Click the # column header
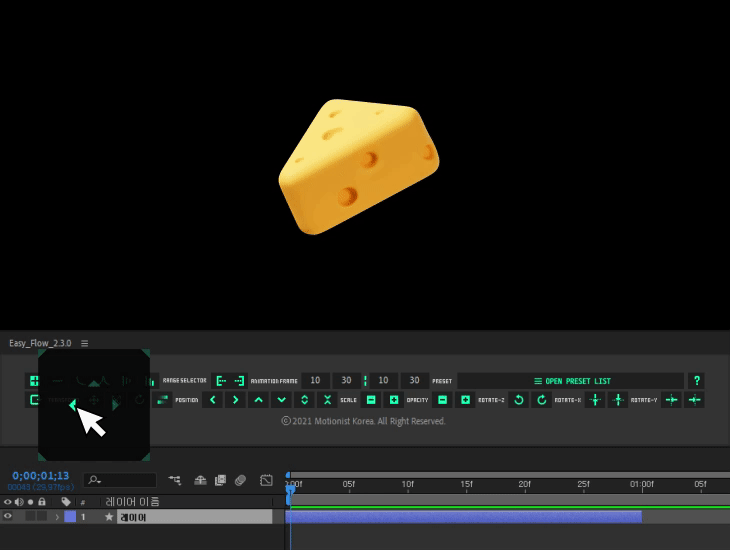730x550 pixels. click(x=83, y=502)
